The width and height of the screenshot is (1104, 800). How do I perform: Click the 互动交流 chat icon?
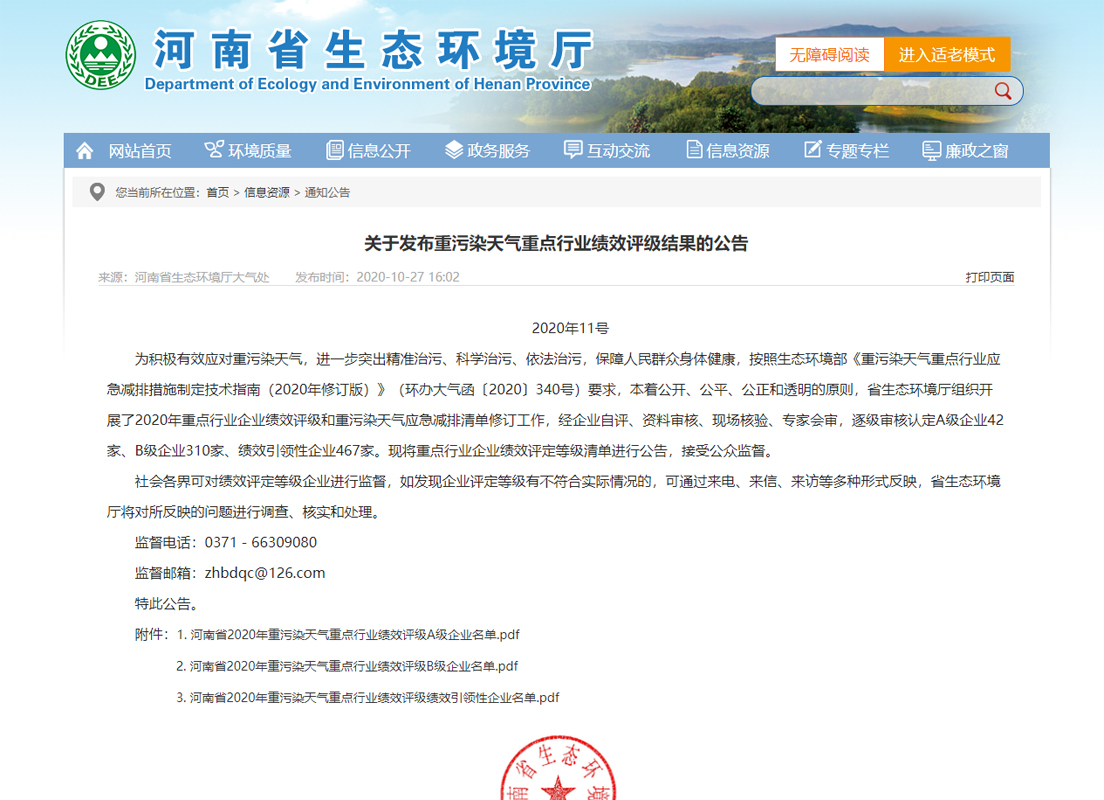[573, 150]
